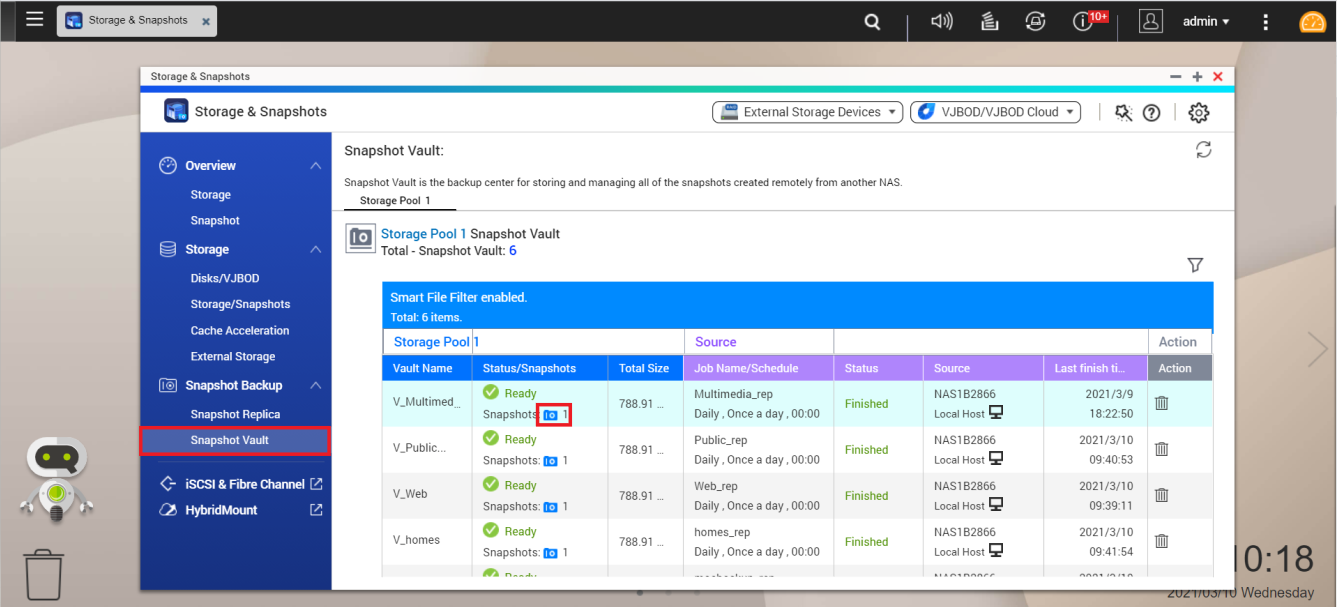Click the refresh icon in Snapshot Vault
1337x607 pixels.
pos(1203,150)
